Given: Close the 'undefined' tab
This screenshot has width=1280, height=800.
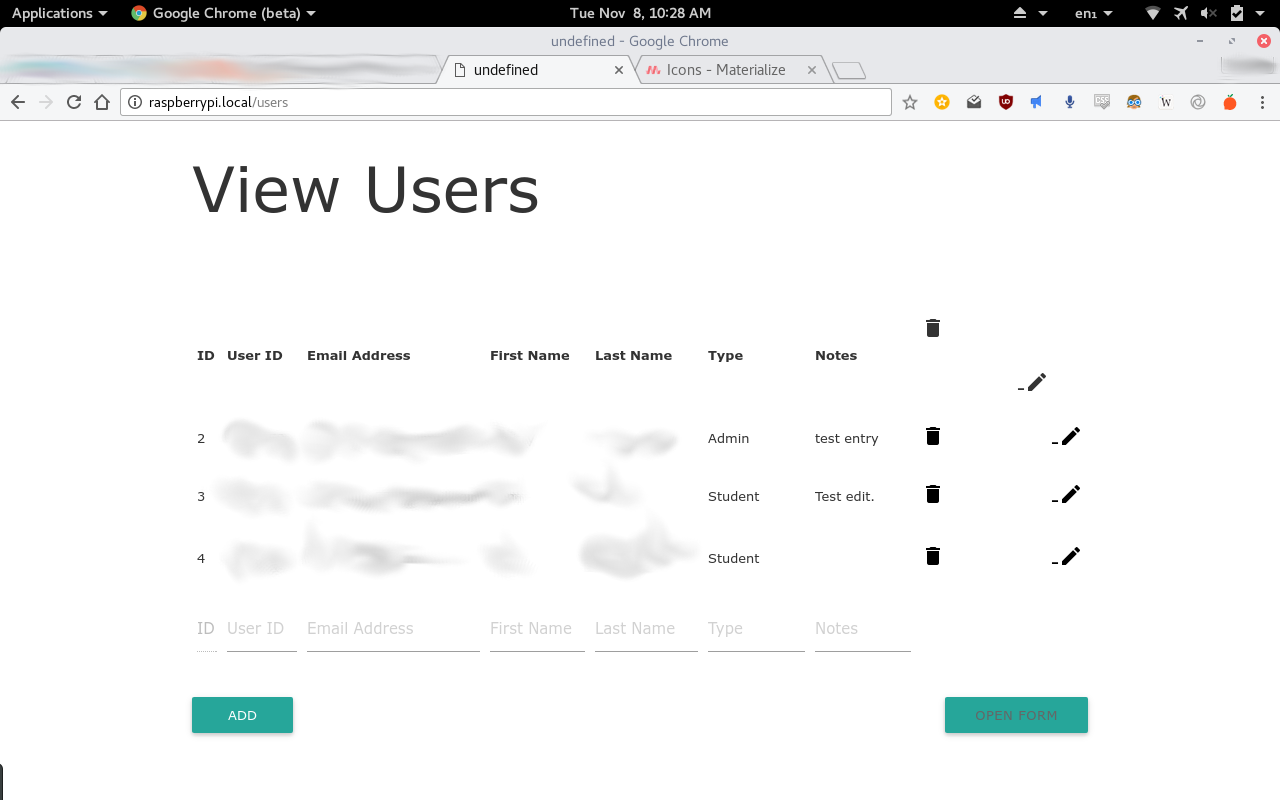Looking at the screenshot, I should pyautogui.click(x=619, y=70).
